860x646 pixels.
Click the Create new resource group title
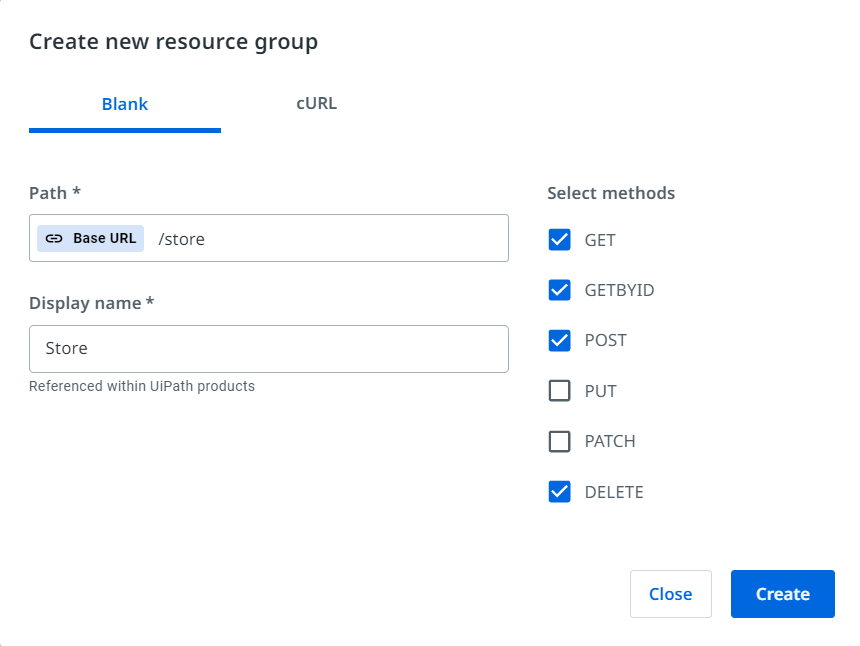(x=173, y=42)
